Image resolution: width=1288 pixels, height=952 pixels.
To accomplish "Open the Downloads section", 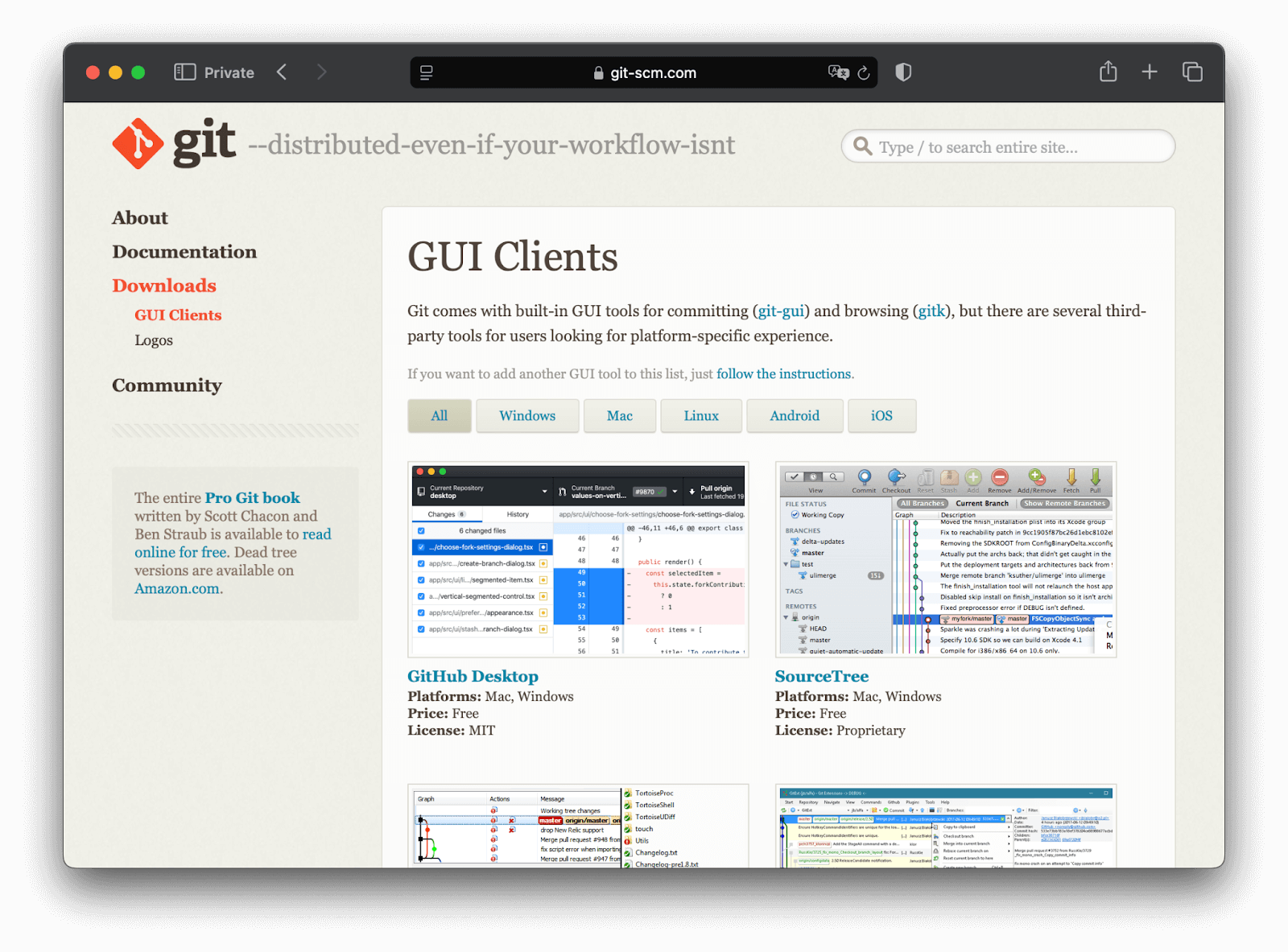I will [x=164, y=286].
